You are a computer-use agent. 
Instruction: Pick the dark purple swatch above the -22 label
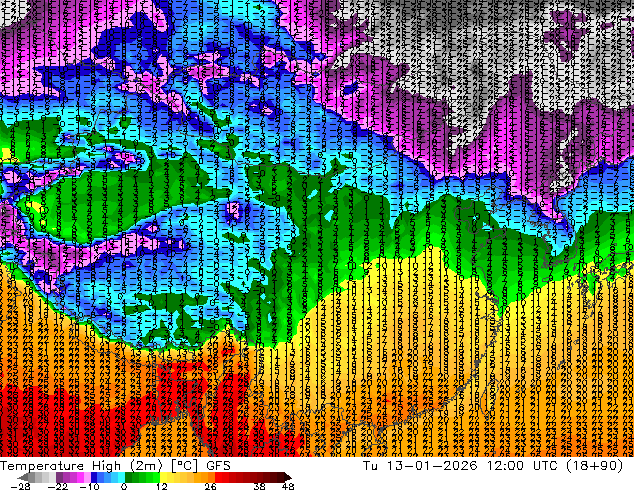pos(59,477)
